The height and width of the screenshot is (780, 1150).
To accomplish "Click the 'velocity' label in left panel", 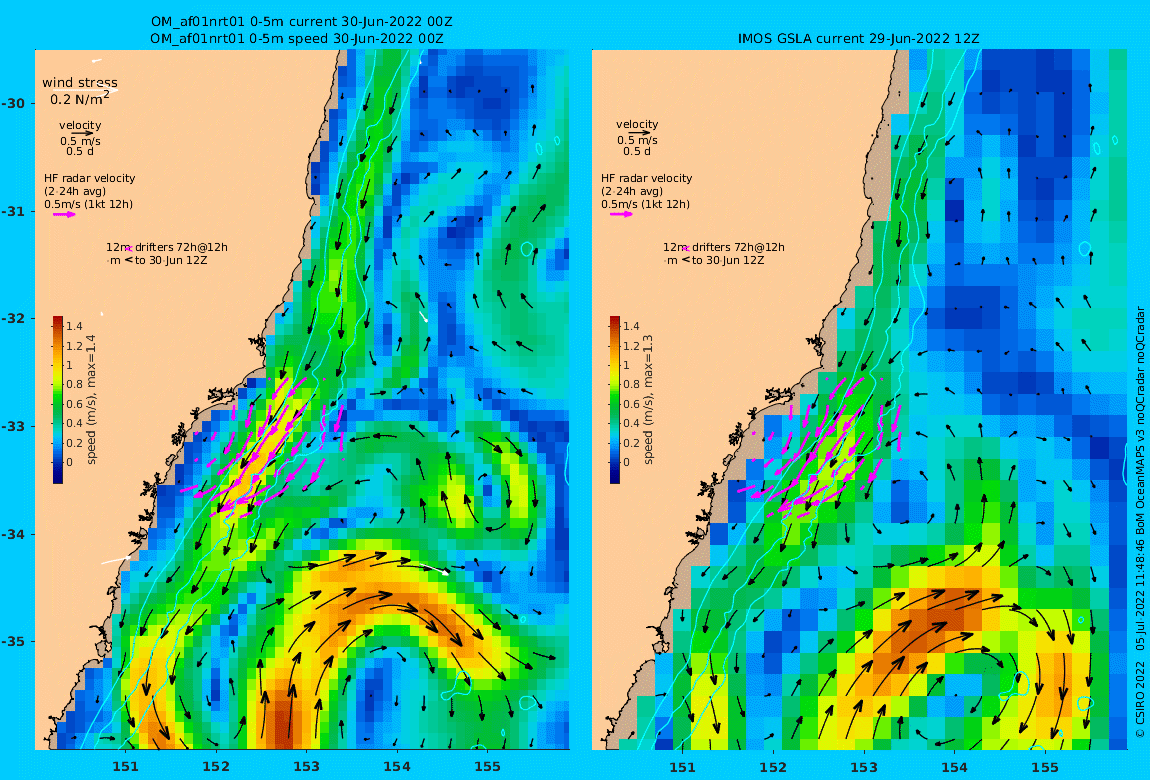I will [80, 125].
